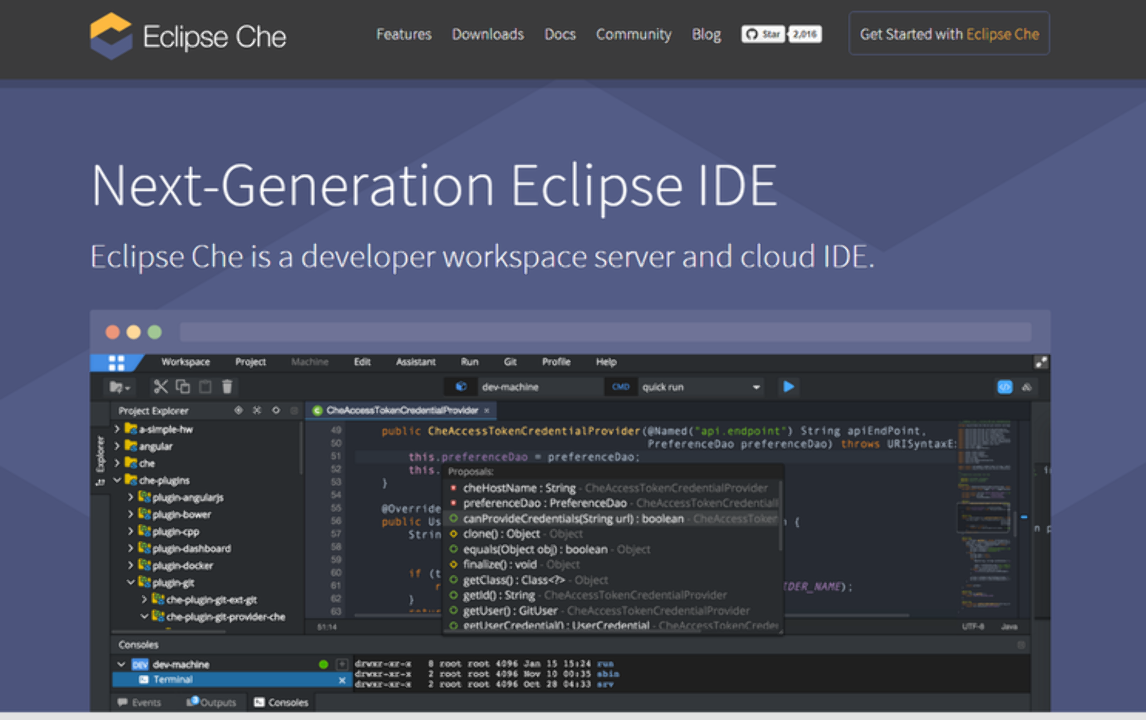Collapse the dev-machine console node
Image resolution: width=1146 pixels, height=720 pixels.
[121, 664]
